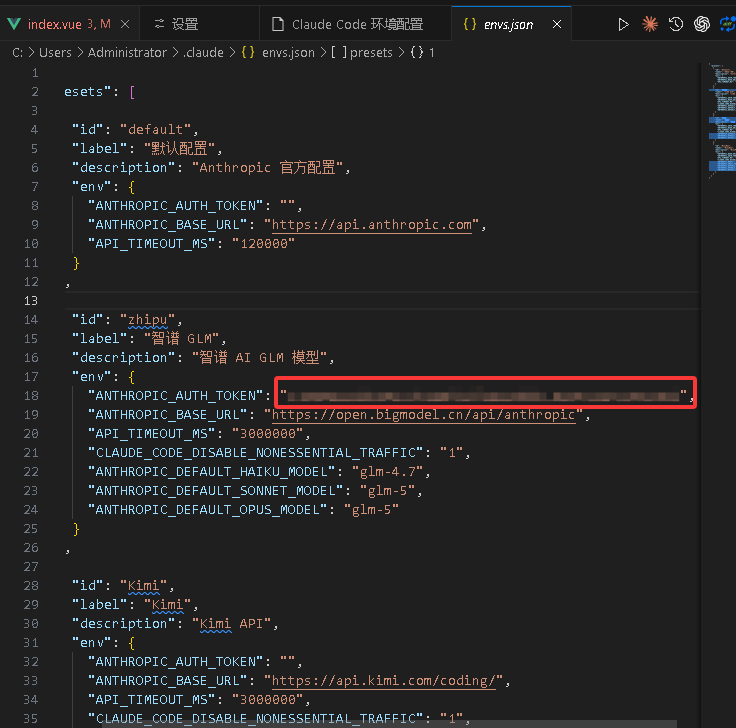Click the Vue file icon on index.vue
The width and height of the screenshot is (736, 728).
coord(14,24)
